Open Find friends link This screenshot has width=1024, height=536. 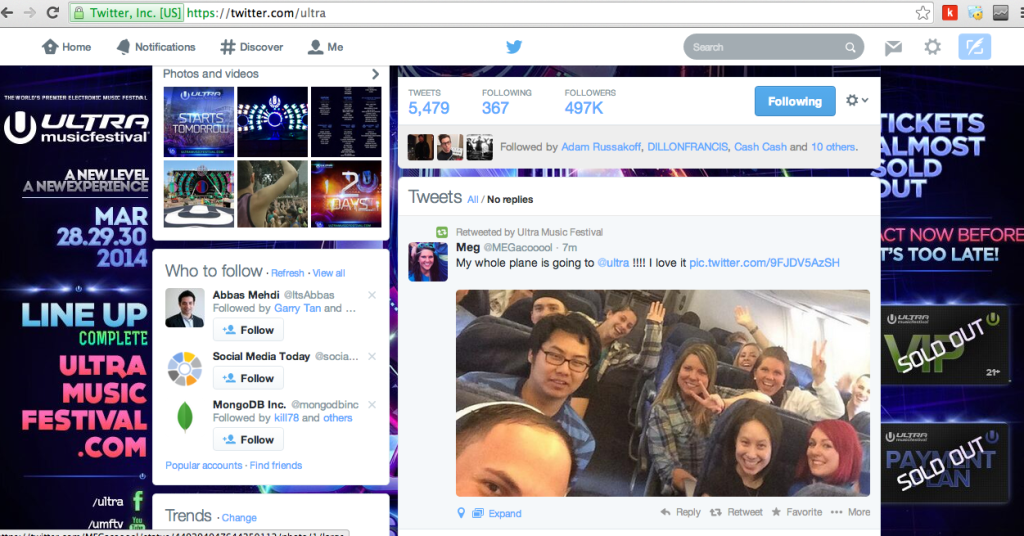click(276, 465)
